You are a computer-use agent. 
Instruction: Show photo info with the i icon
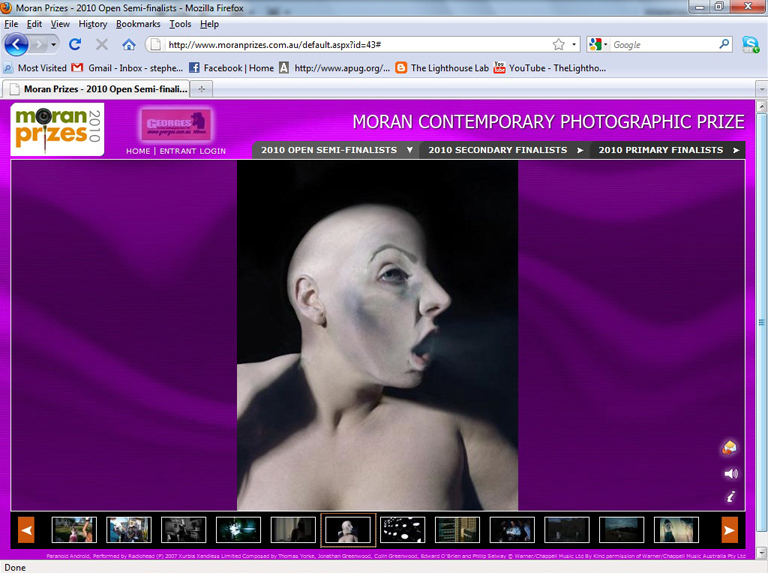[x=730, y=497]
